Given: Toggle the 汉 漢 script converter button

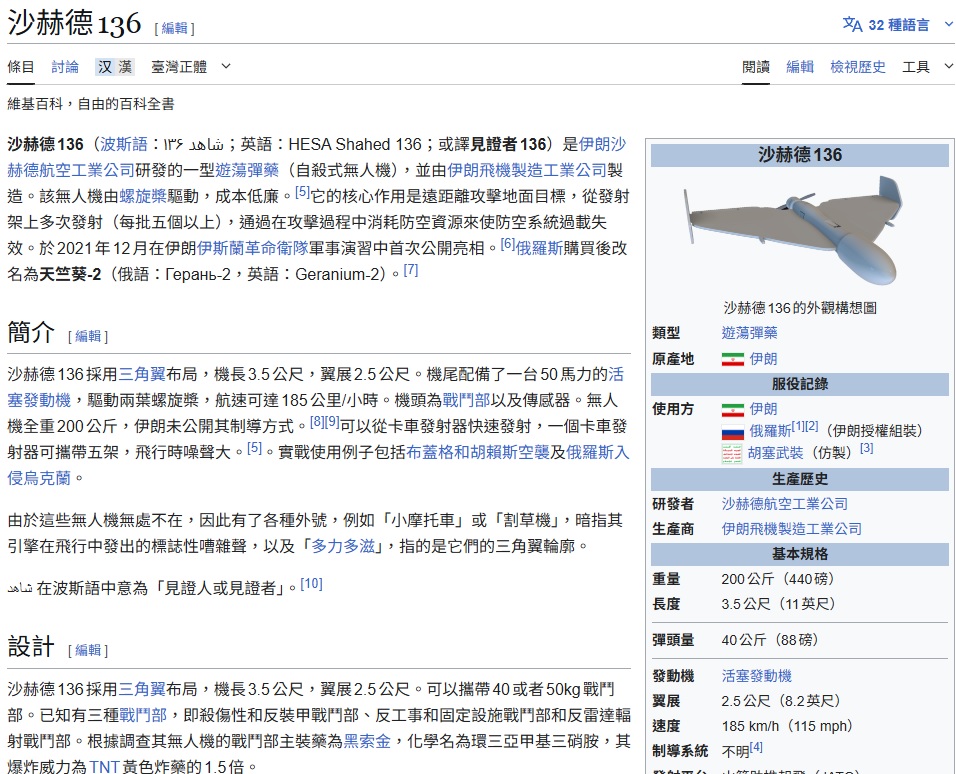Looking at the screenshot, I should [x=115, y=67].
